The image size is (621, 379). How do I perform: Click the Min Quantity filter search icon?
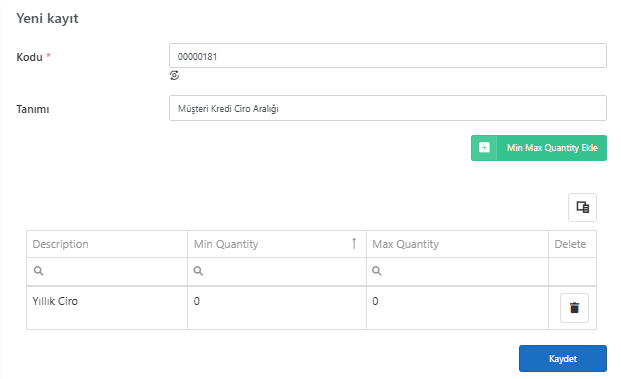(x=198, y=271)
